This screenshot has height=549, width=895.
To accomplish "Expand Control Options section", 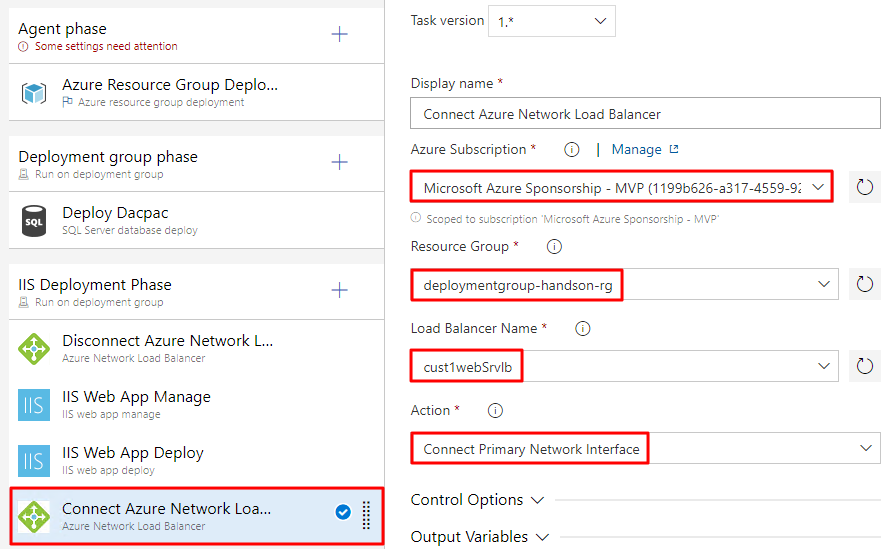I will 477,500.
